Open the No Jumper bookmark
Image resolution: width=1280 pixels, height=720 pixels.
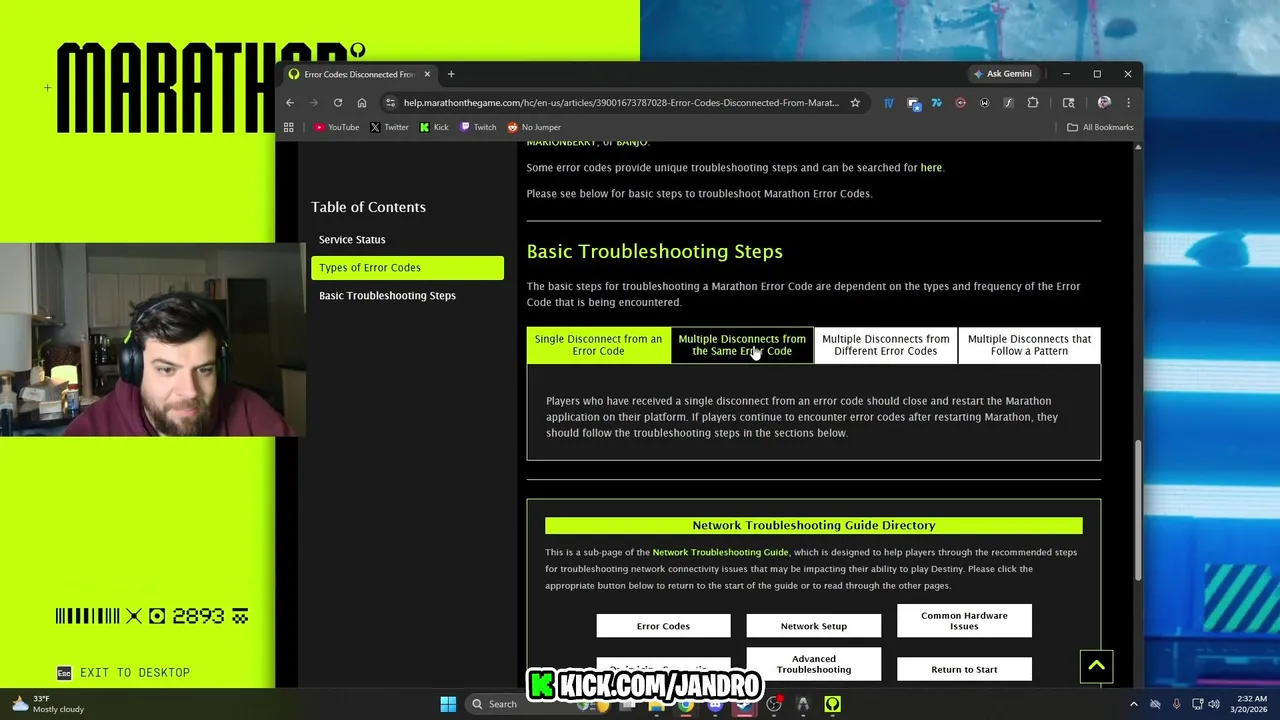(534, 127)
